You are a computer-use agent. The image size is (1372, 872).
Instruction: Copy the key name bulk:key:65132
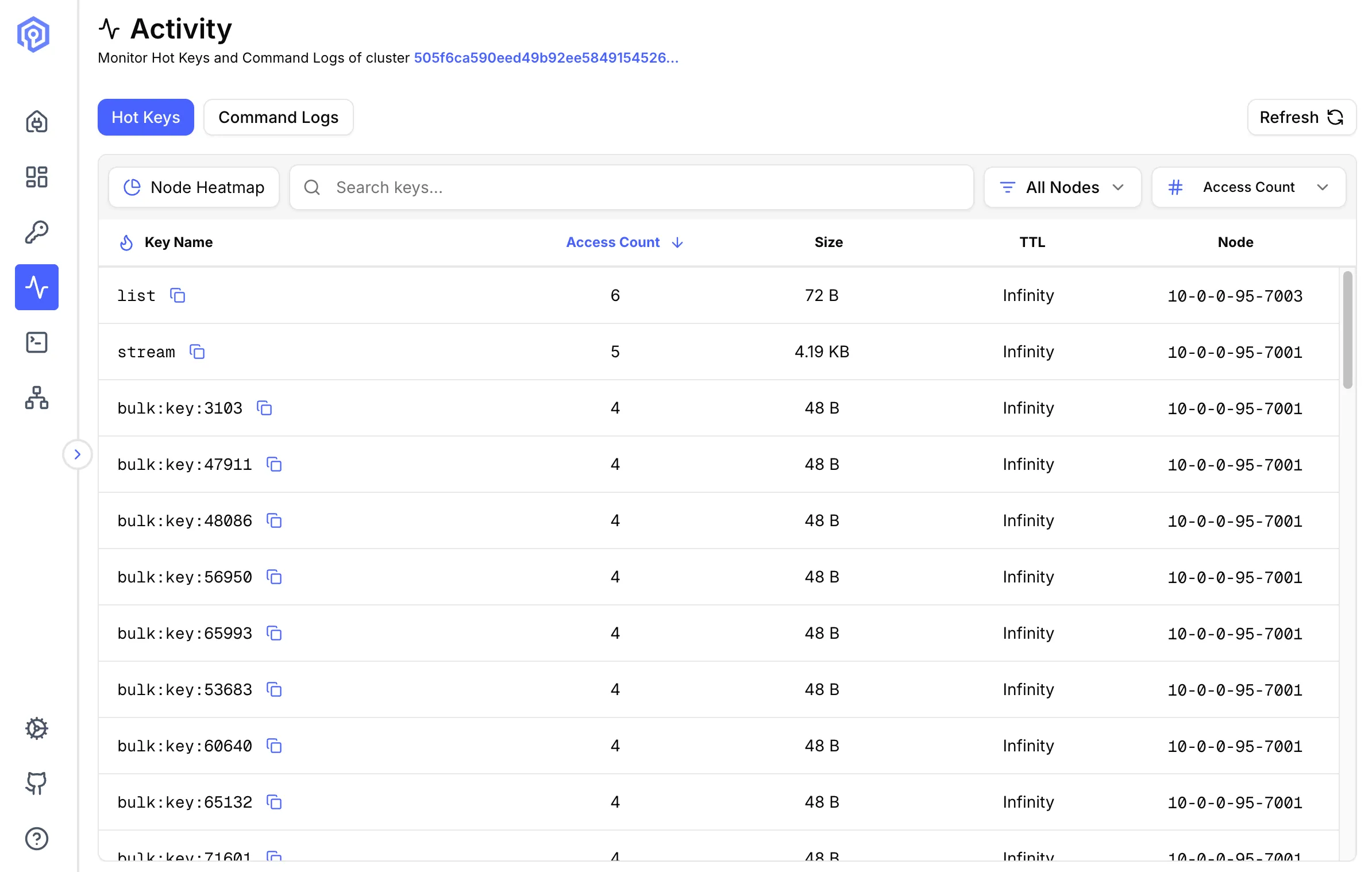point(274,802)
